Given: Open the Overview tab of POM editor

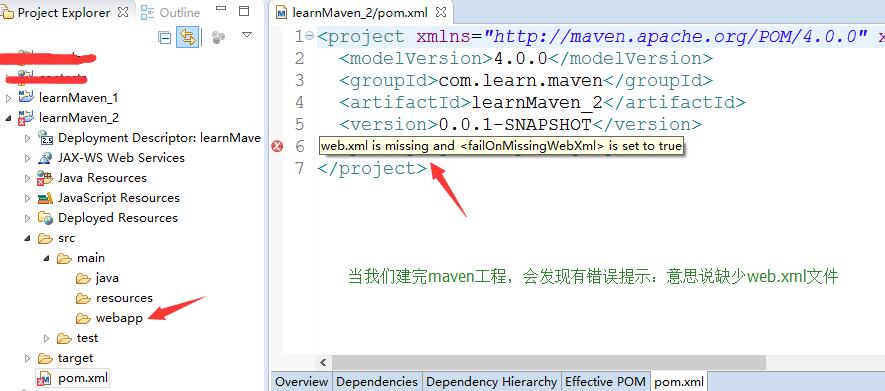Looking at the screenshot, I should point(301,381).
